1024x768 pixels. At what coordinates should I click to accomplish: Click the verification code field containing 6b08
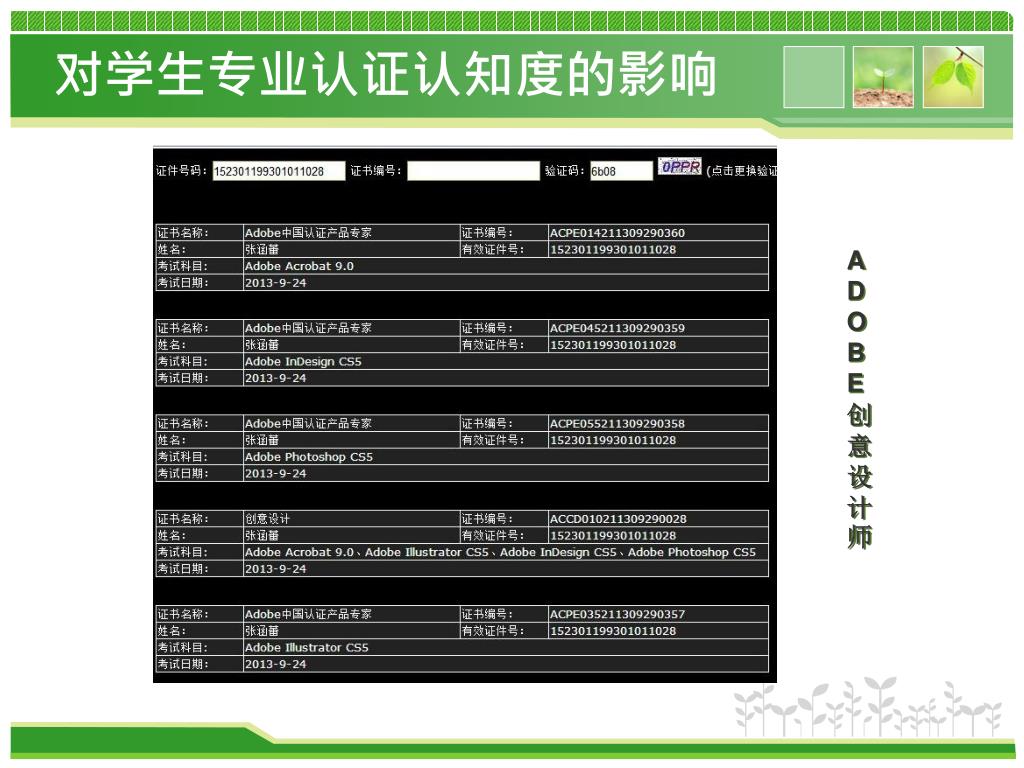point(621,171)
